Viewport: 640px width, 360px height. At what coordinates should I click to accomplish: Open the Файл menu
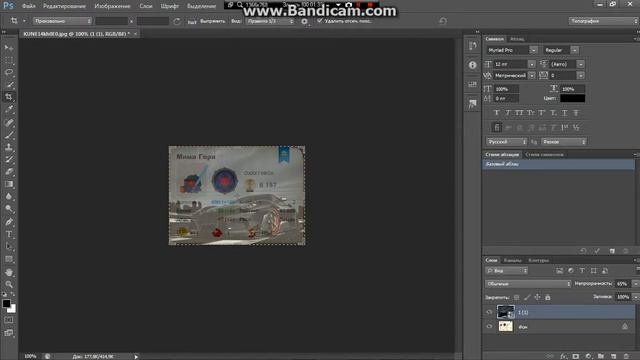(28, 6)
